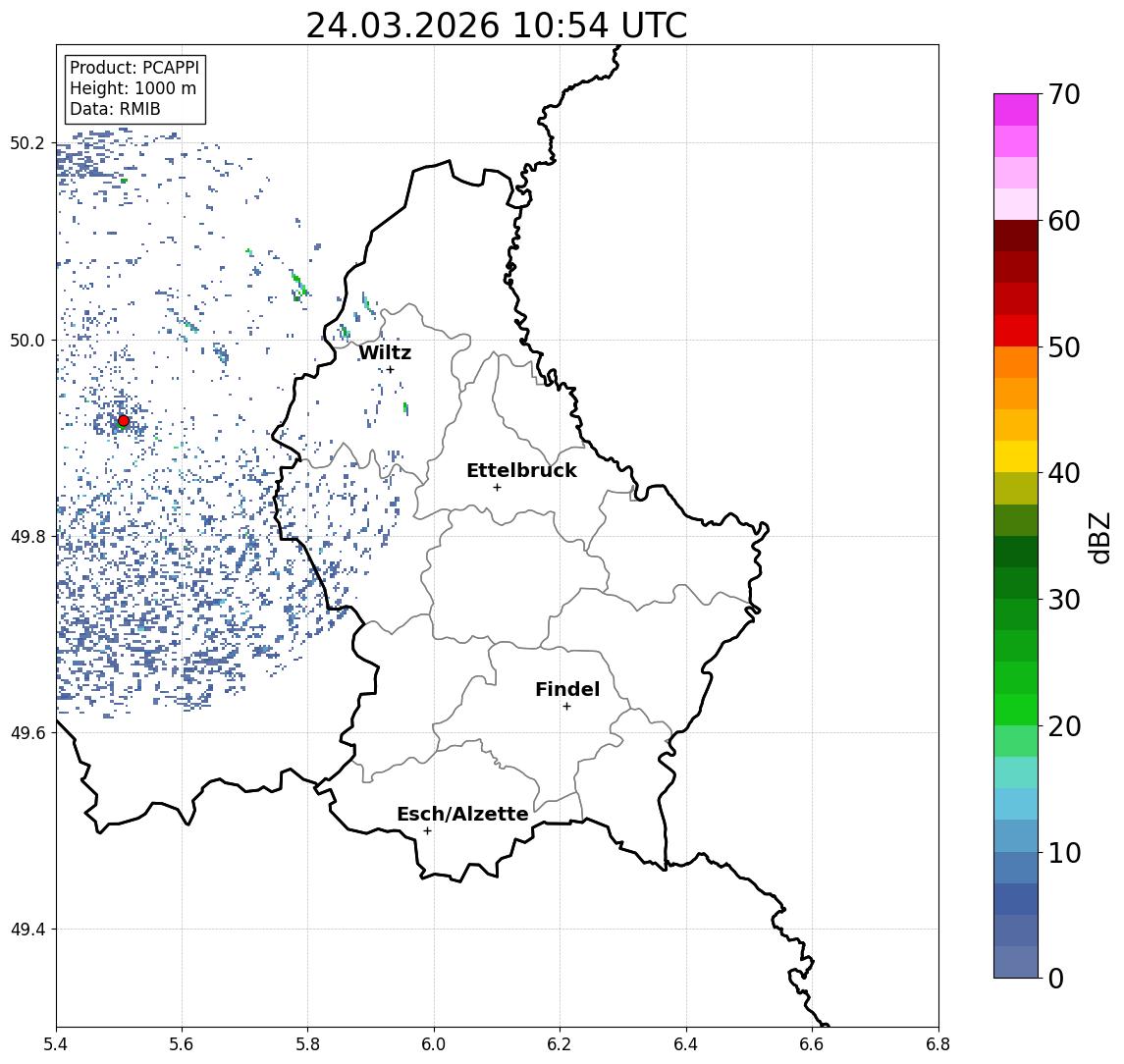
Task: Click the Ettelbruck city label
Action: [x=521, y=470]
